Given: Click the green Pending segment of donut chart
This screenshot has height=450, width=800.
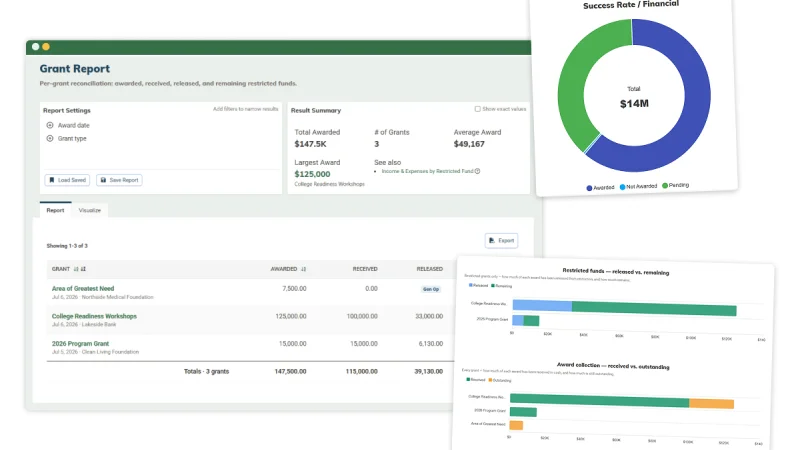Looking at the screenshot, I should click(574, 82).
